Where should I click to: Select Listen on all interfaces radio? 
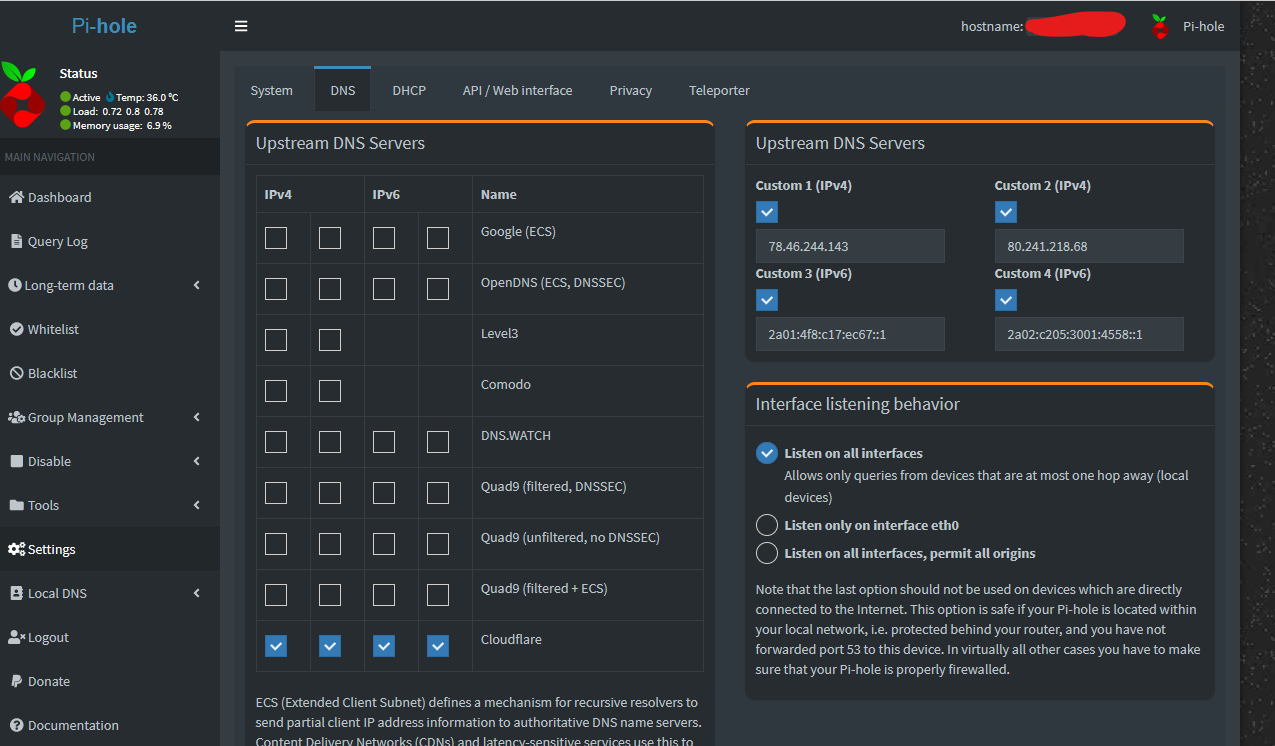(767, 453)
